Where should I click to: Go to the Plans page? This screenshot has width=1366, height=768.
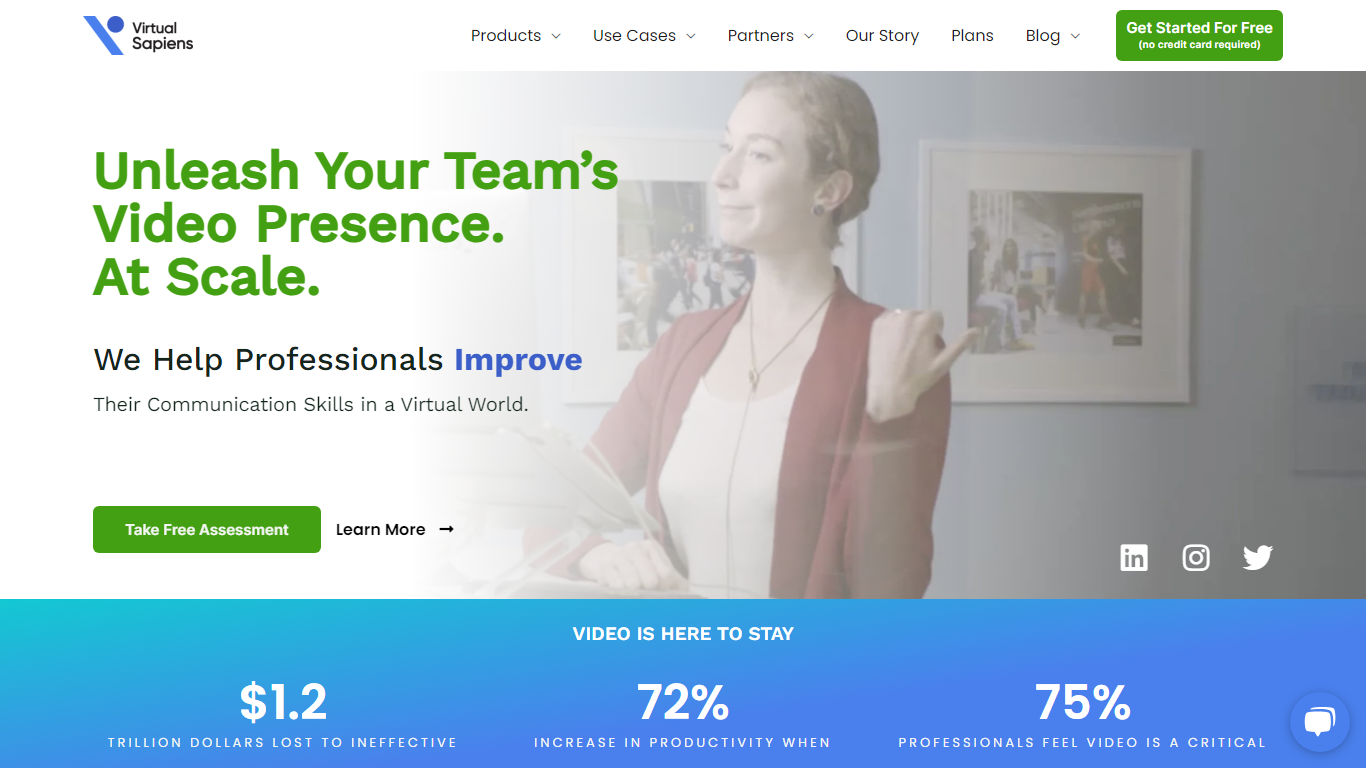point(972,35)
